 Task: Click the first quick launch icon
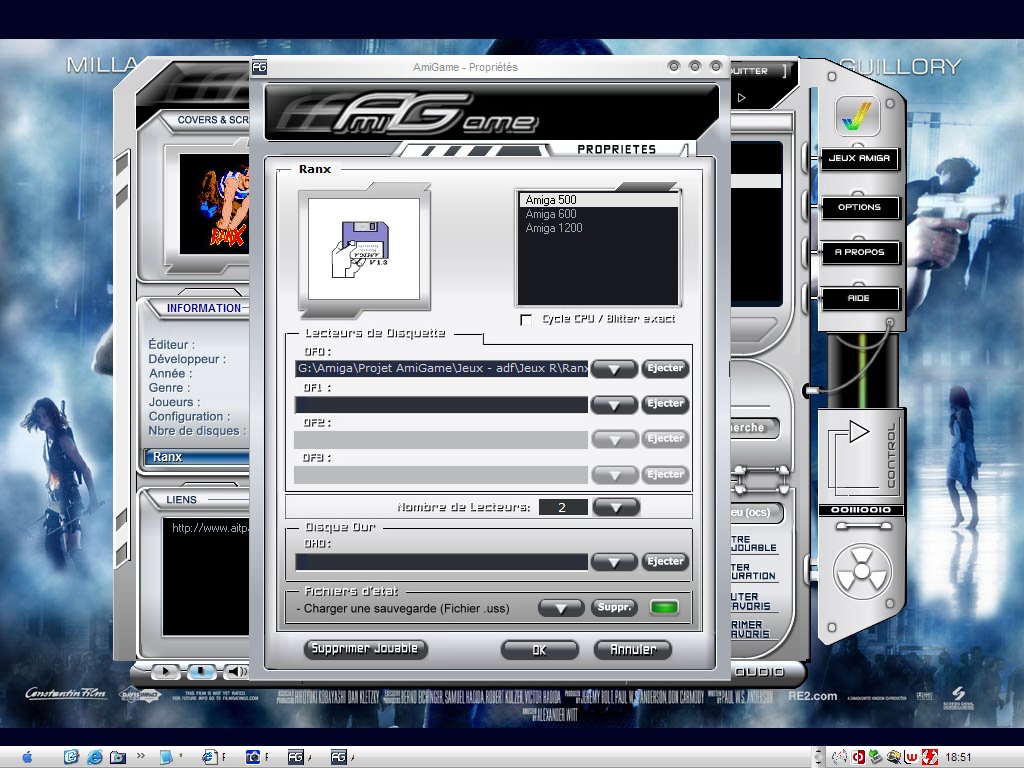71,757
